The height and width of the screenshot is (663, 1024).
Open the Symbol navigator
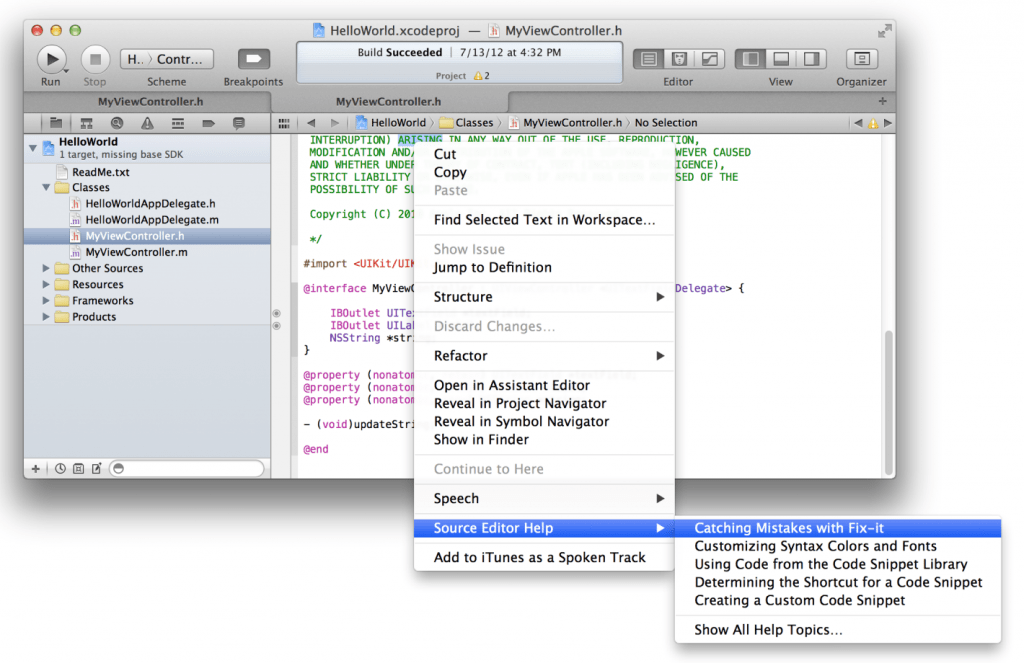tap(87, 122)
